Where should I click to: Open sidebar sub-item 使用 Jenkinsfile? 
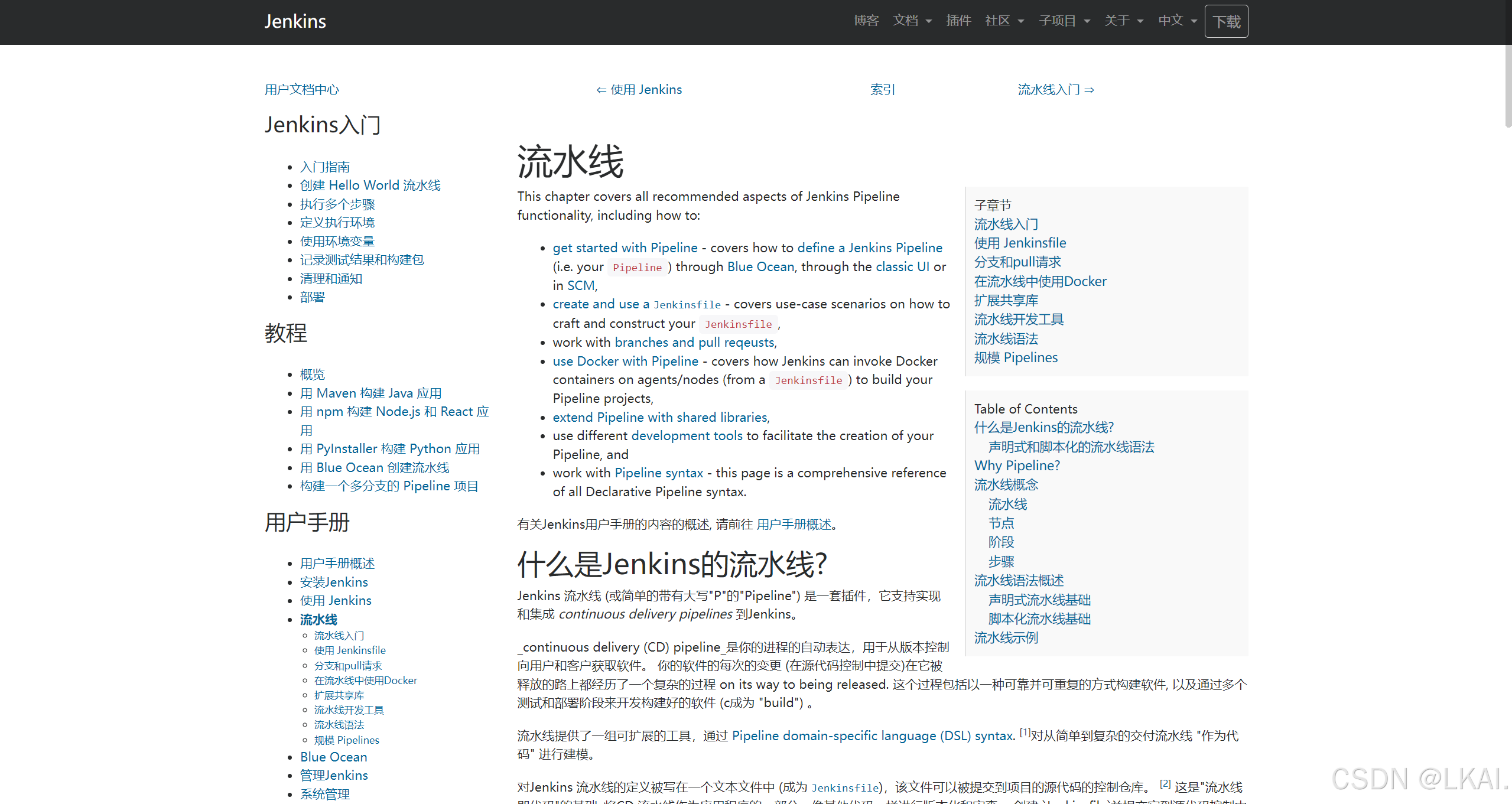pos(350,650)
